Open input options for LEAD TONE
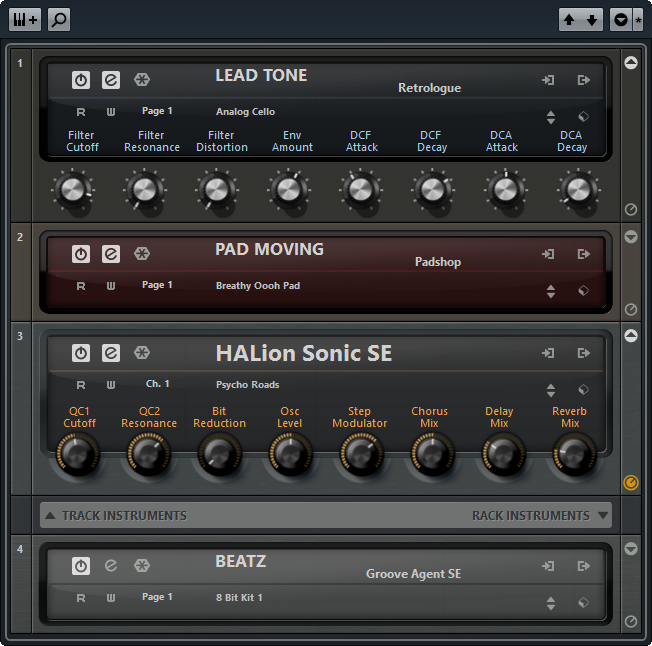The width and height of the screenshot is (652, 646). click(548, 80)
